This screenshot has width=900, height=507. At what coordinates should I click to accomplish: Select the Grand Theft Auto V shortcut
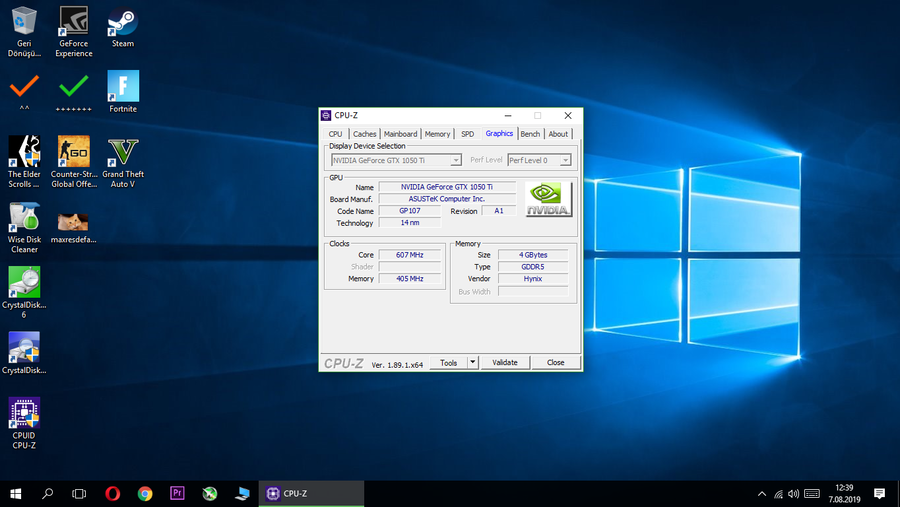coord(123,152)
